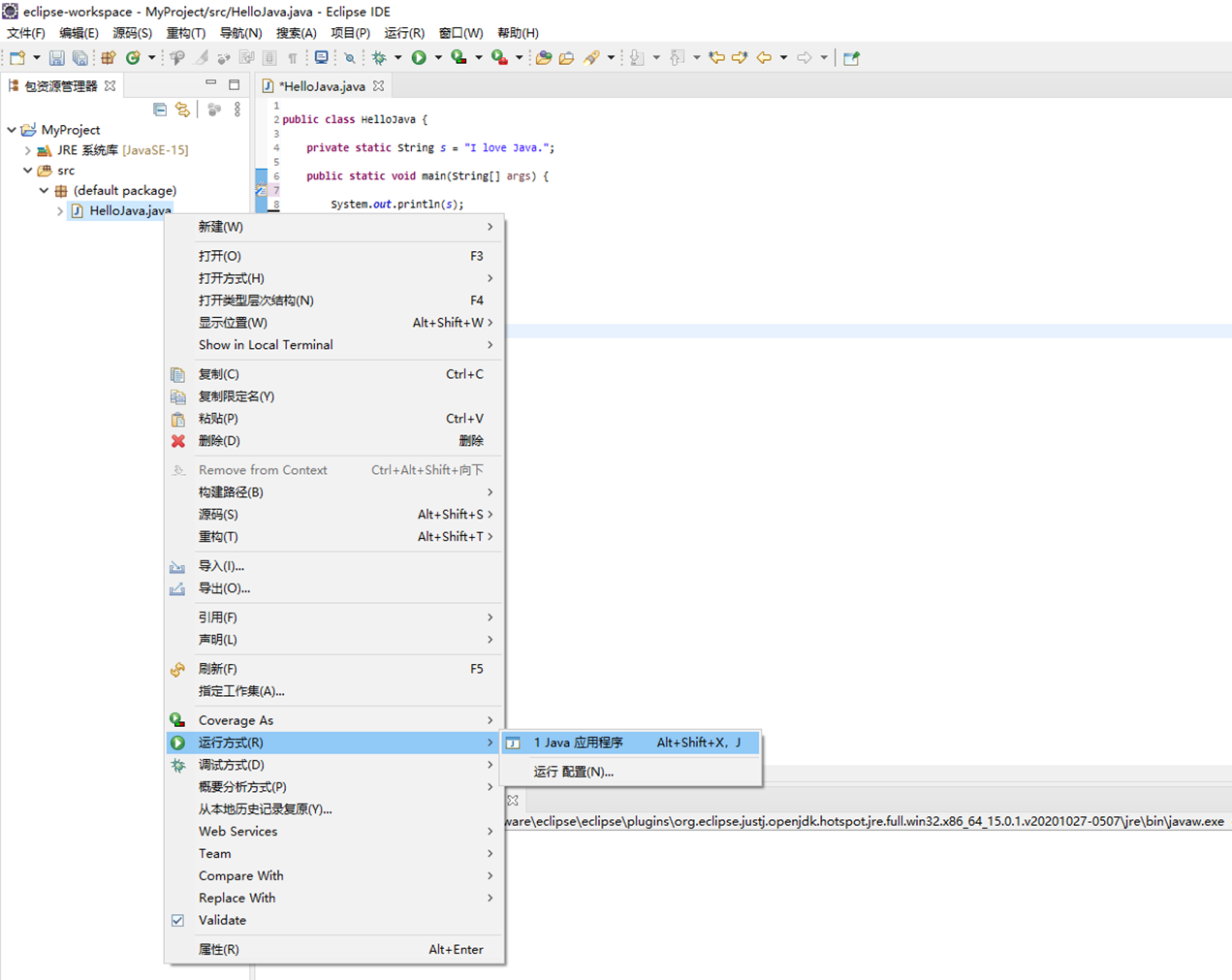The width and height of the screenshot is (1232, 980).
Task: Click the New file toolbar icon
Action: pyautogui.click(x=17, y=58)
